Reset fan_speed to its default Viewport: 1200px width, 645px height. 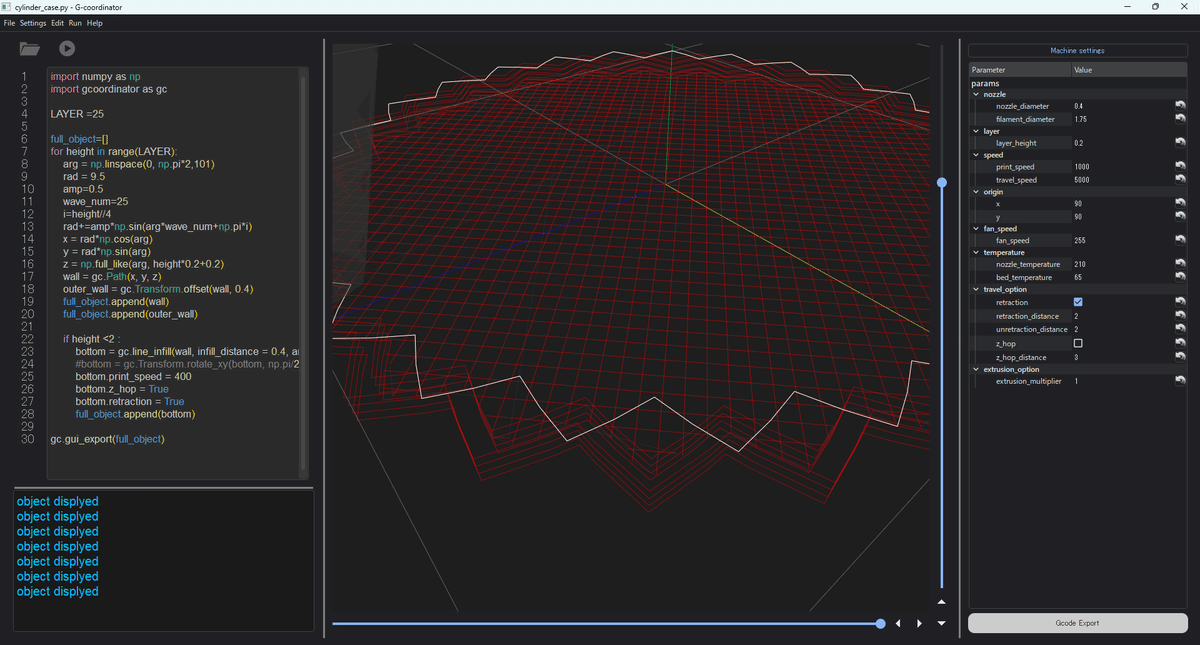(x=1180, y=240)
